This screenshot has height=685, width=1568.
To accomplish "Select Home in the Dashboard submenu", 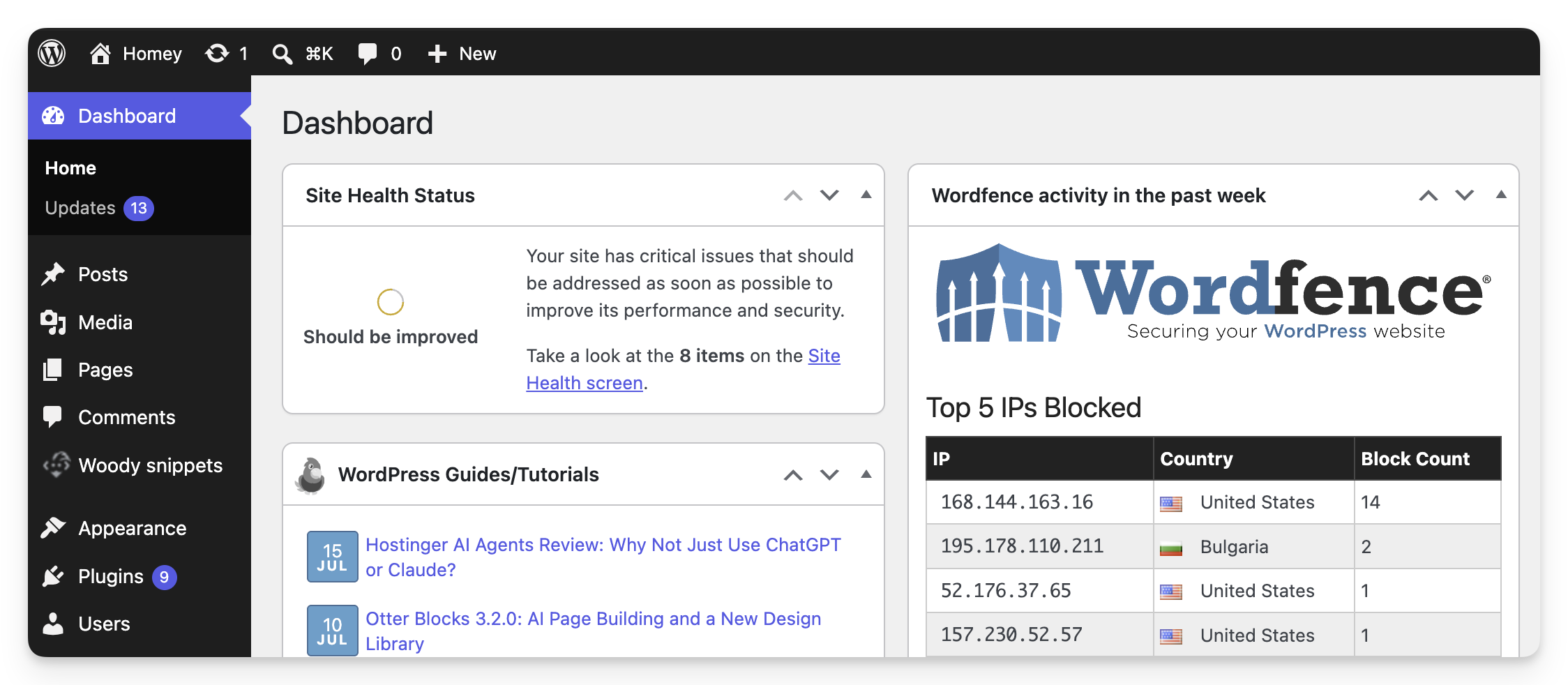I will point(70,168).
